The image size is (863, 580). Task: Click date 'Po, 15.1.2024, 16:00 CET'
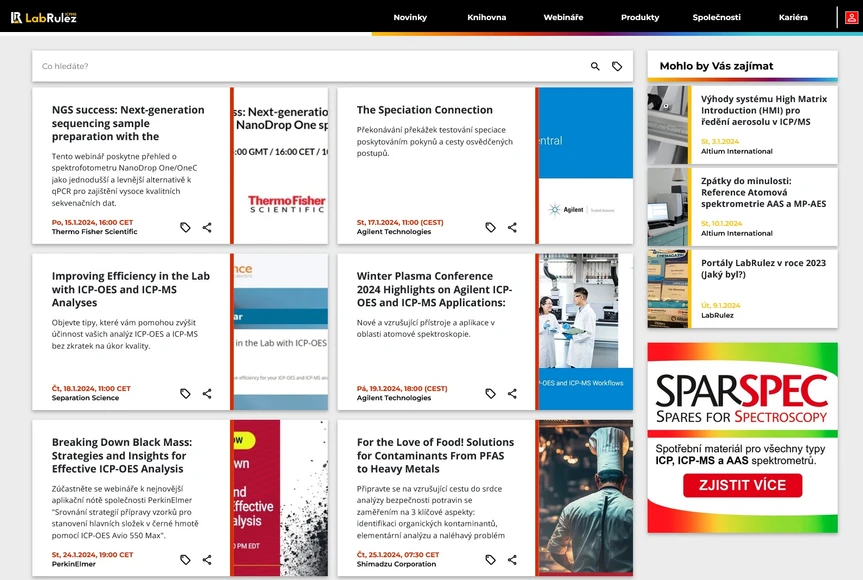pyautogui.click(x=92, y=222)
